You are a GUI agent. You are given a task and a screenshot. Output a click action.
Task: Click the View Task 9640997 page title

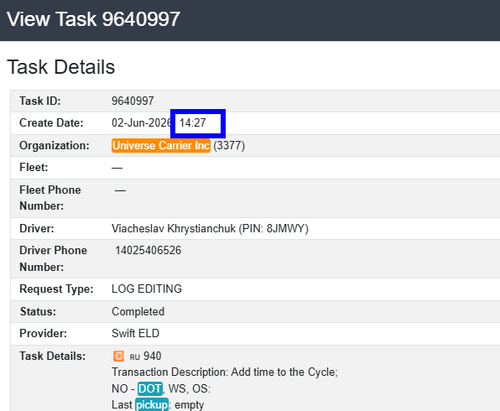click(x=93, y=19)
